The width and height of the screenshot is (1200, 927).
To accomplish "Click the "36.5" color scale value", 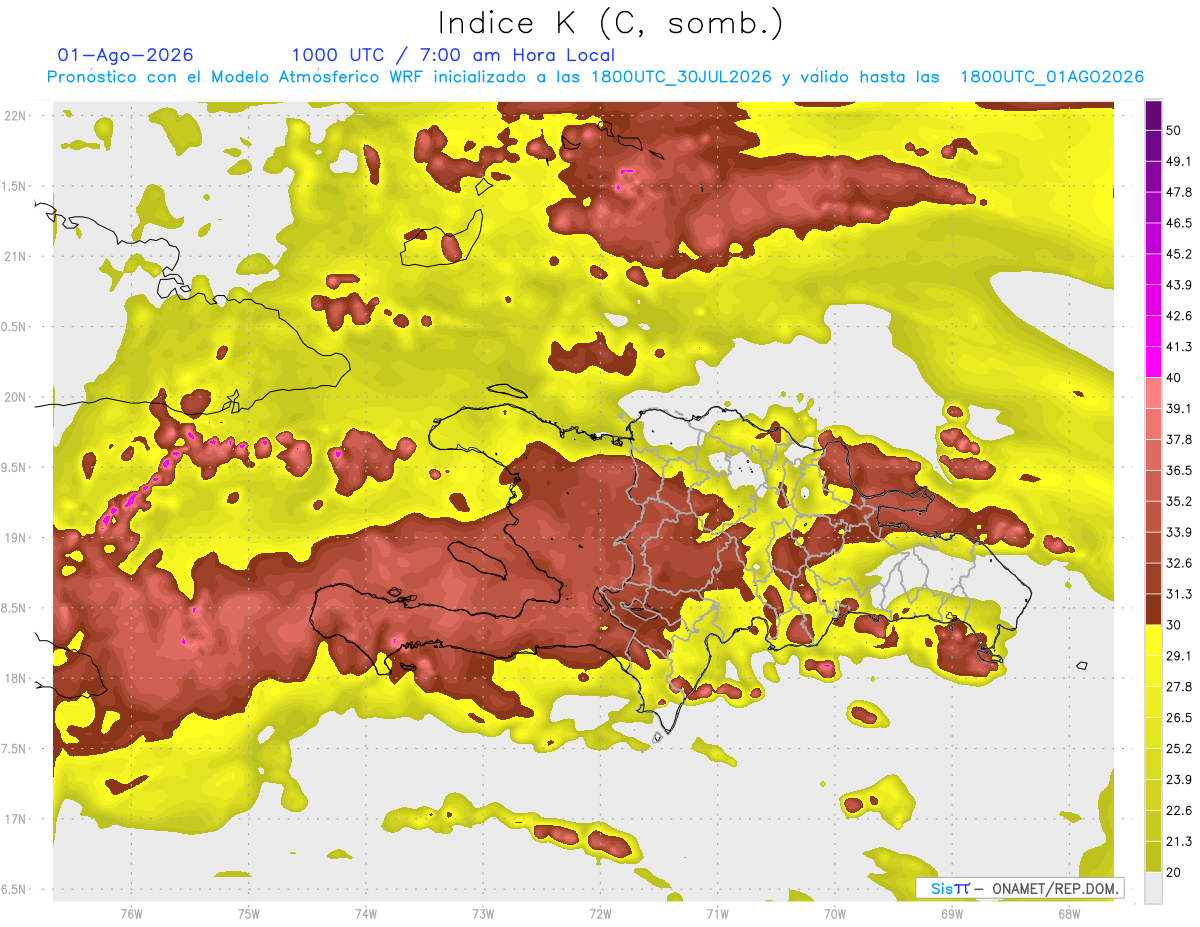I will (x=1179, y=470).
